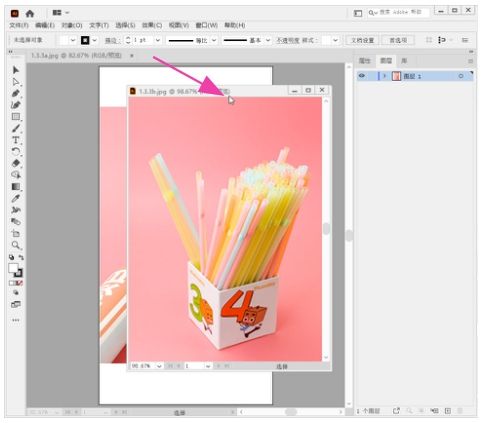Open the 文字(T) menu
482x423 pixels.
(99, 25)
